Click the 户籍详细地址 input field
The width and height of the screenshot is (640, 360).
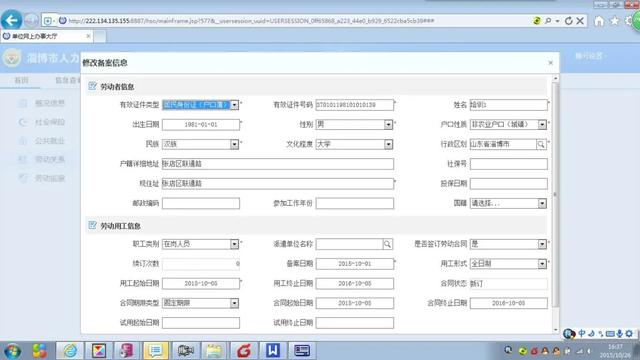(278, 164)
